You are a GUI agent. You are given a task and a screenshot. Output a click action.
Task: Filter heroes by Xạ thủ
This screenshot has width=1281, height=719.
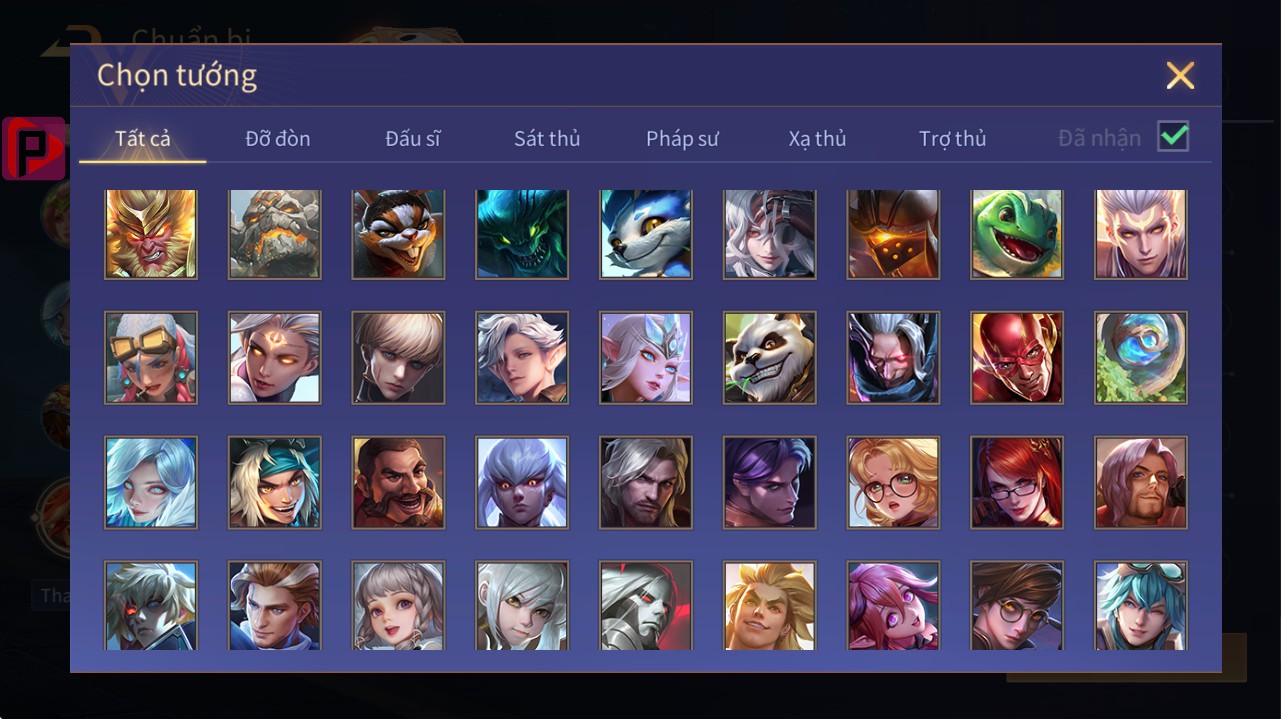click(x=817, y=138)
